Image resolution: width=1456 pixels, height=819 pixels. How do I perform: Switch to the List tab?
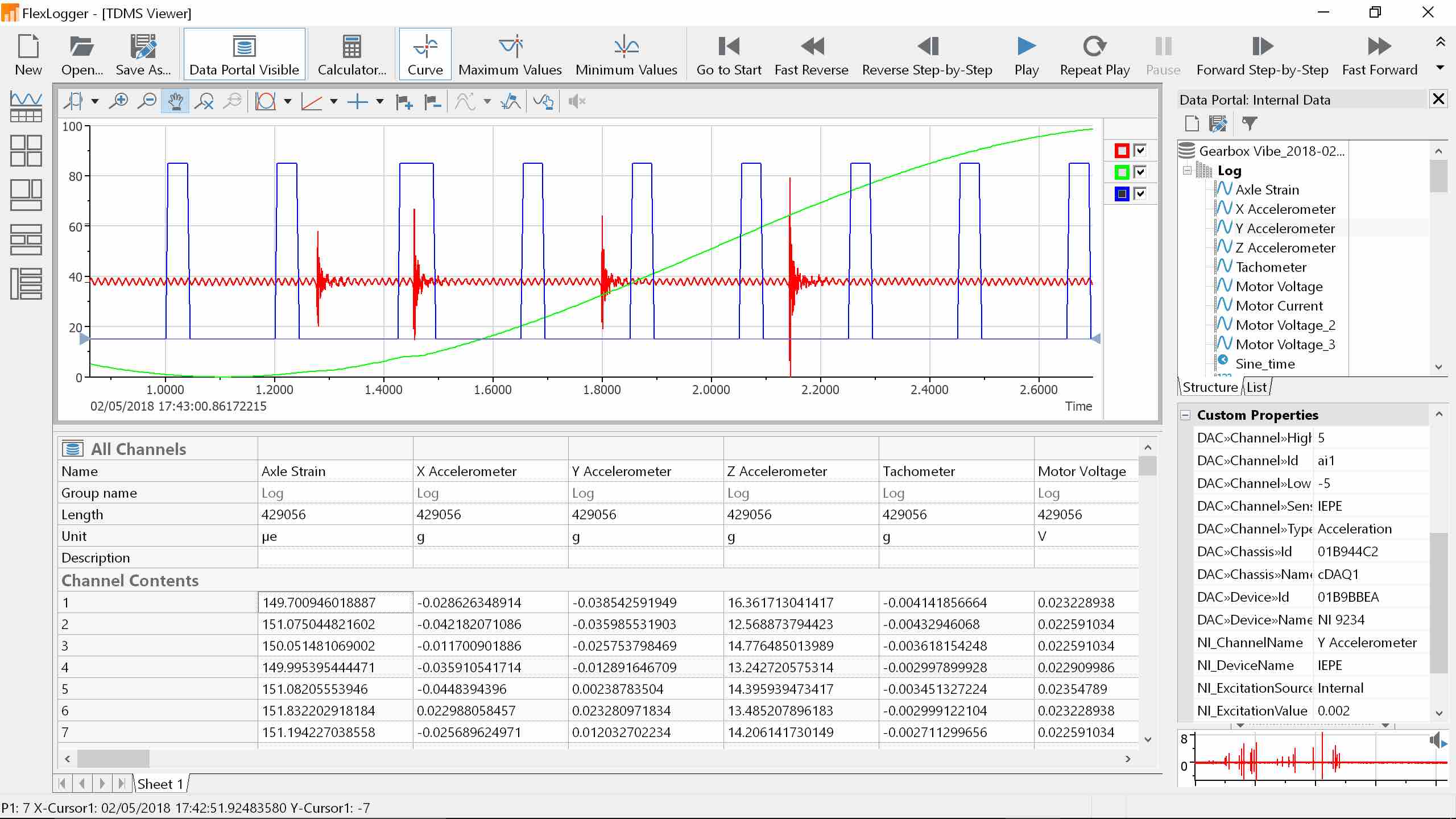point(1257,387)
